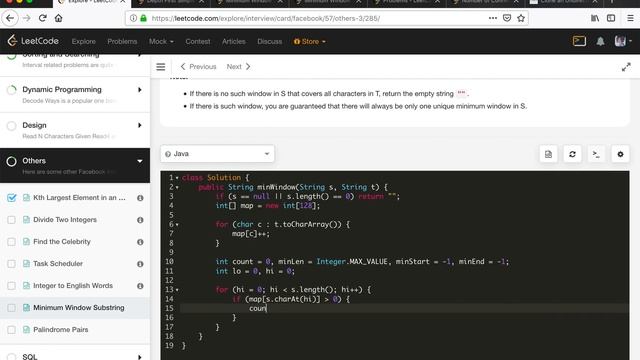Click the info icon for Find the Celebrity
This screenshot has width=640, height=360.
click(x=140, y=242)
